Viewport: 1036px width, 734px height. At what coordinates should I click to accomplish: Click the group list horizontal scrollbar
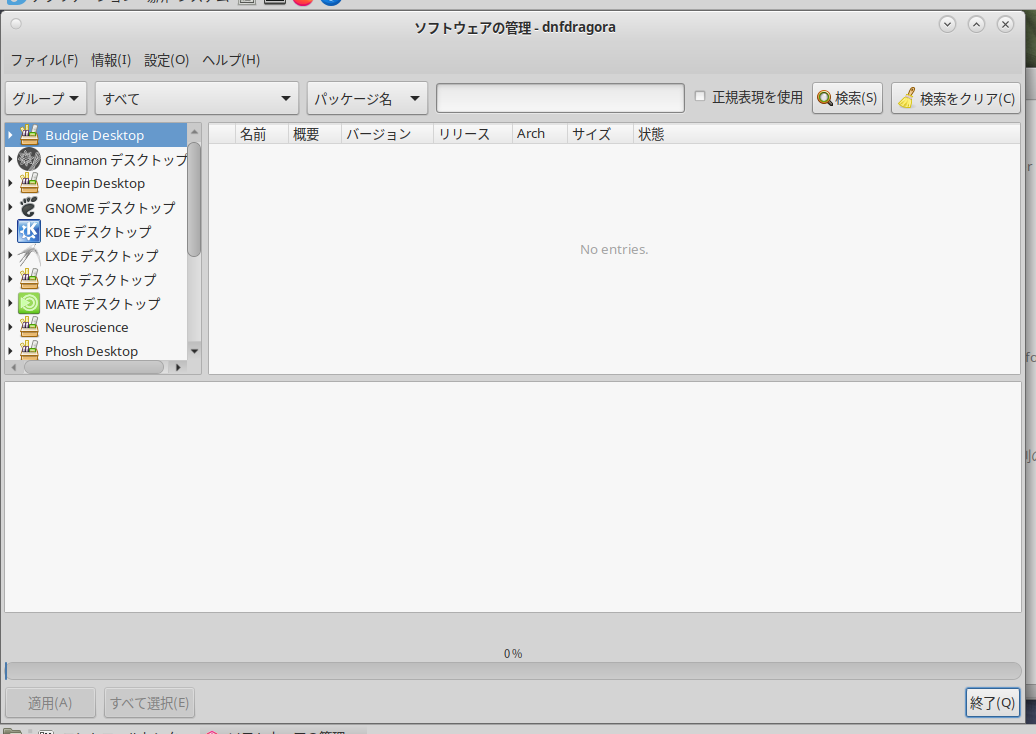pos(93,367)
